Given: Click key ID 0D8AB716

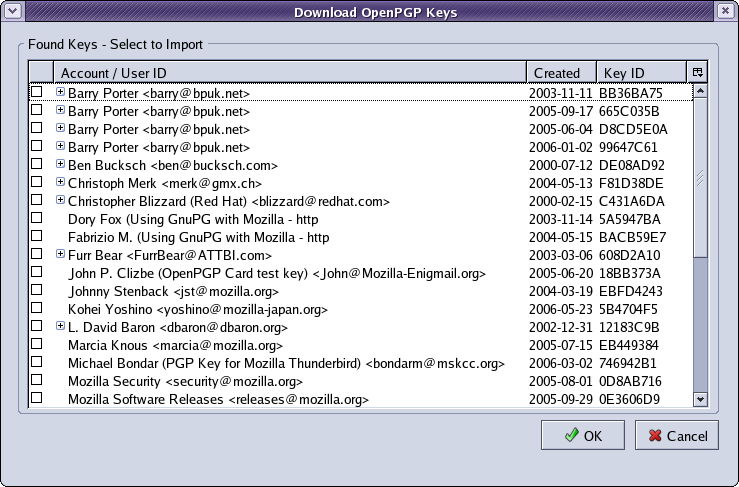Looking at the screenshot, I should [630, 381].
